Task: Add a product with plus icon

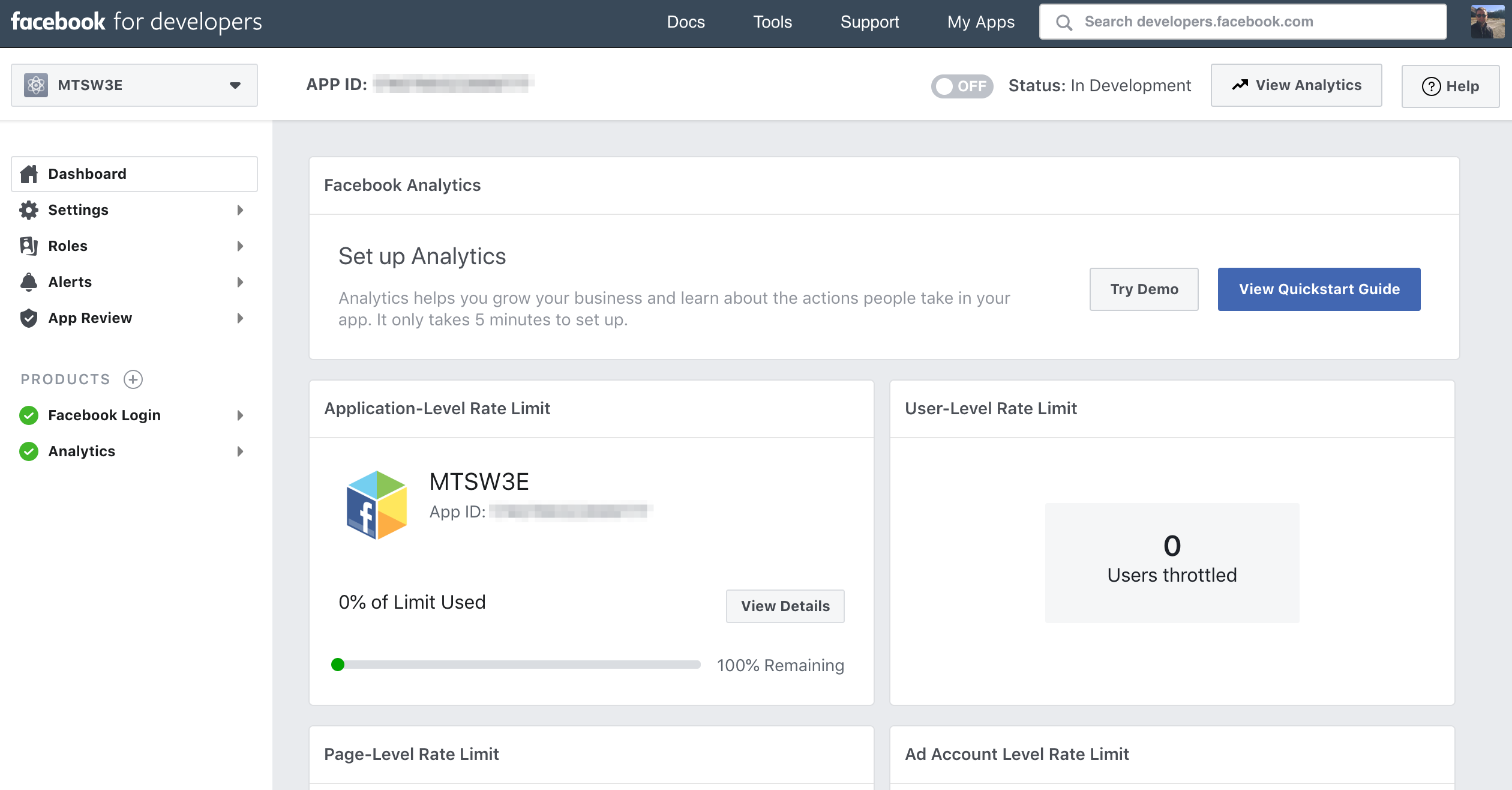Action: coord(133,379)
